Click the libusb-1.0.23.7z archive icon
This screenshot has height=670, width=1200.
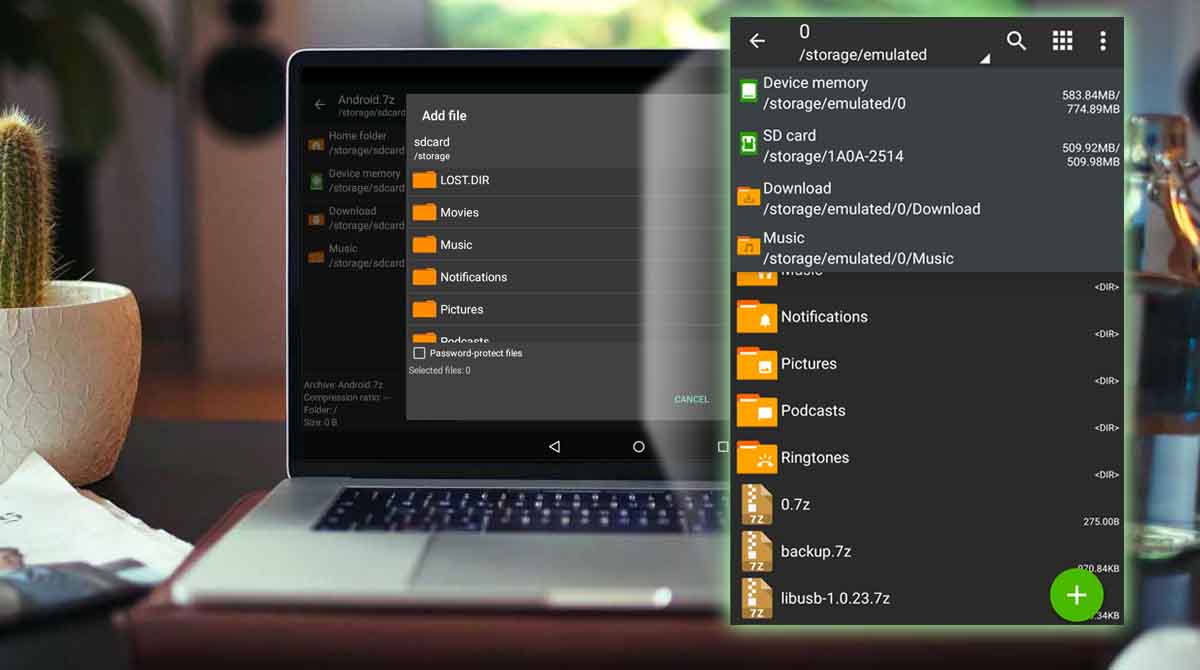coord(757,599)
